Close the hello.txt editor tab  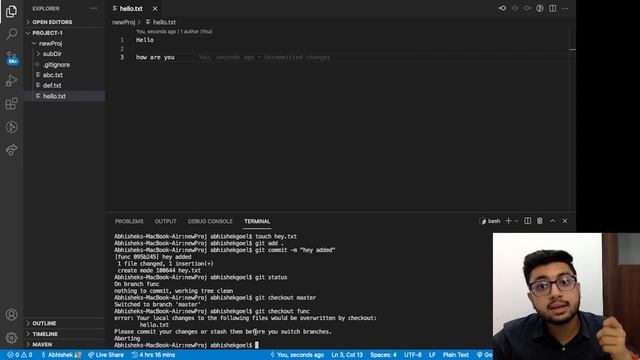[x=155, y=8]
